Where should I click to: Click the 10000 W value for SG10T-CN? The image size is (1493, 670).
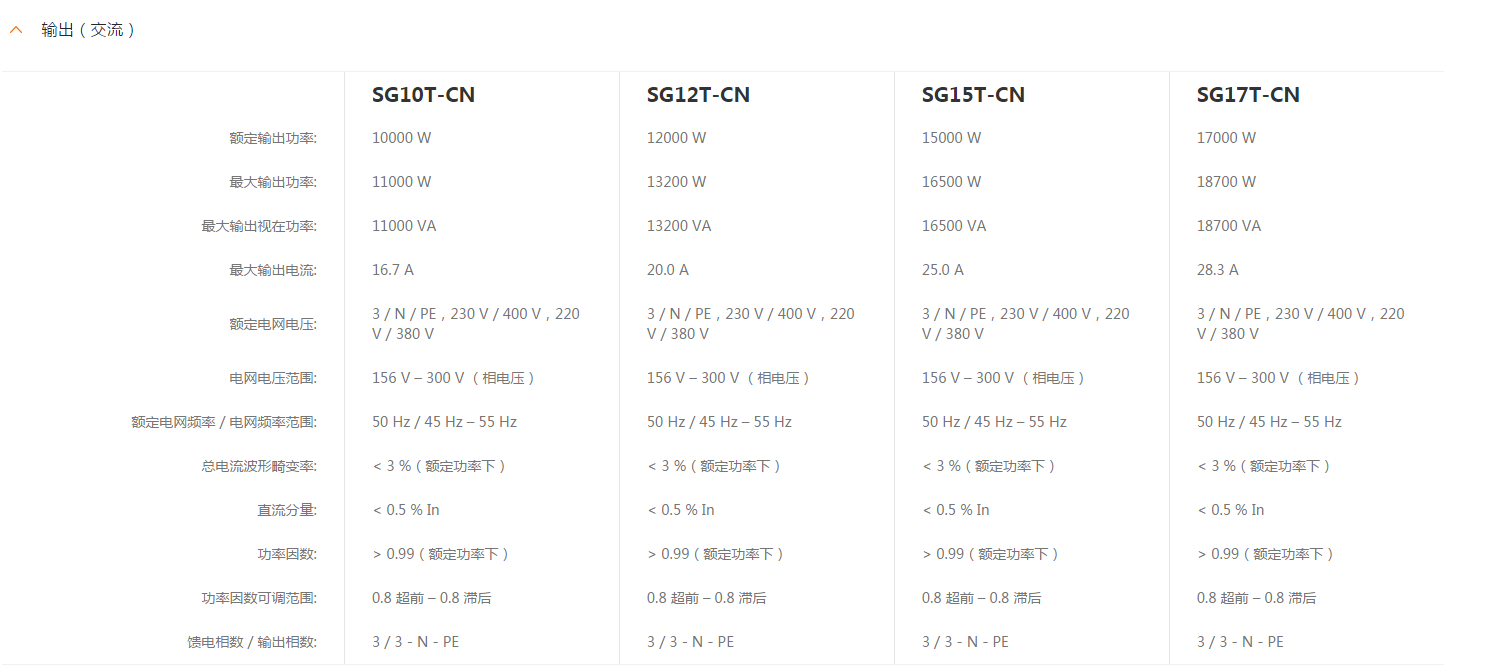tap(401, 138)
